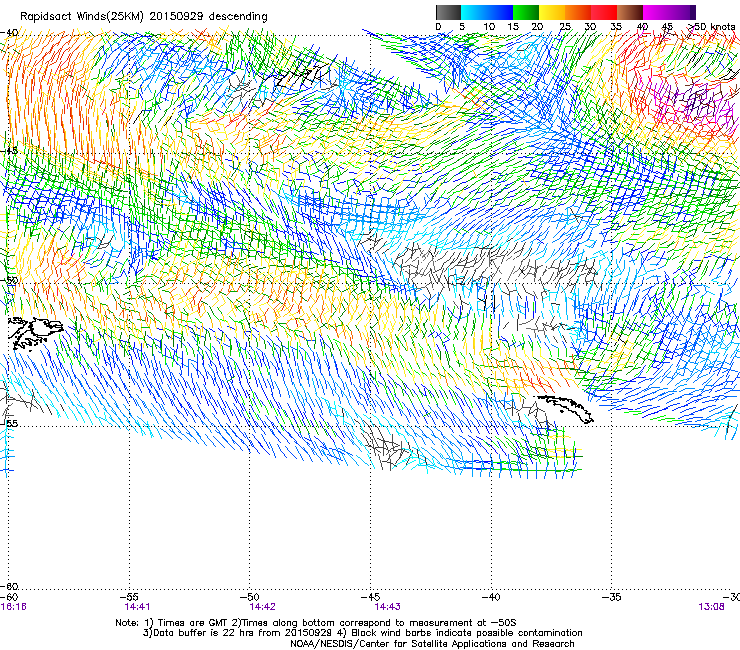Image resolution: width=740 pixels, height=650 pixels.
Task: Click the Falkland Islands coastline outline on the map
Action: (x=36, y=333)
